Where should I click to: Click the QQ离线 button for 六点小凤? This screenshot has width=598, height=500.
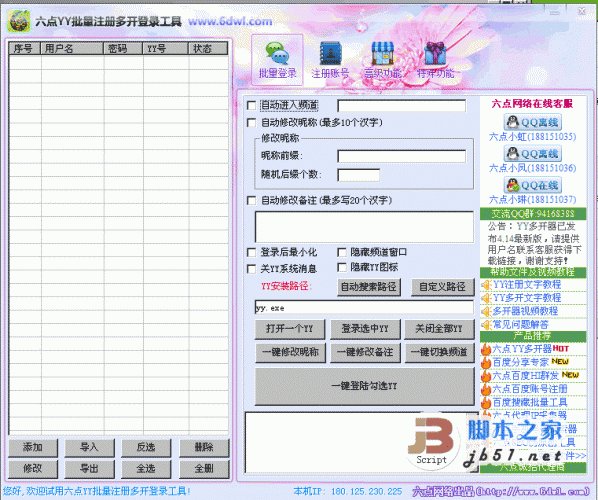coord(533,154)
